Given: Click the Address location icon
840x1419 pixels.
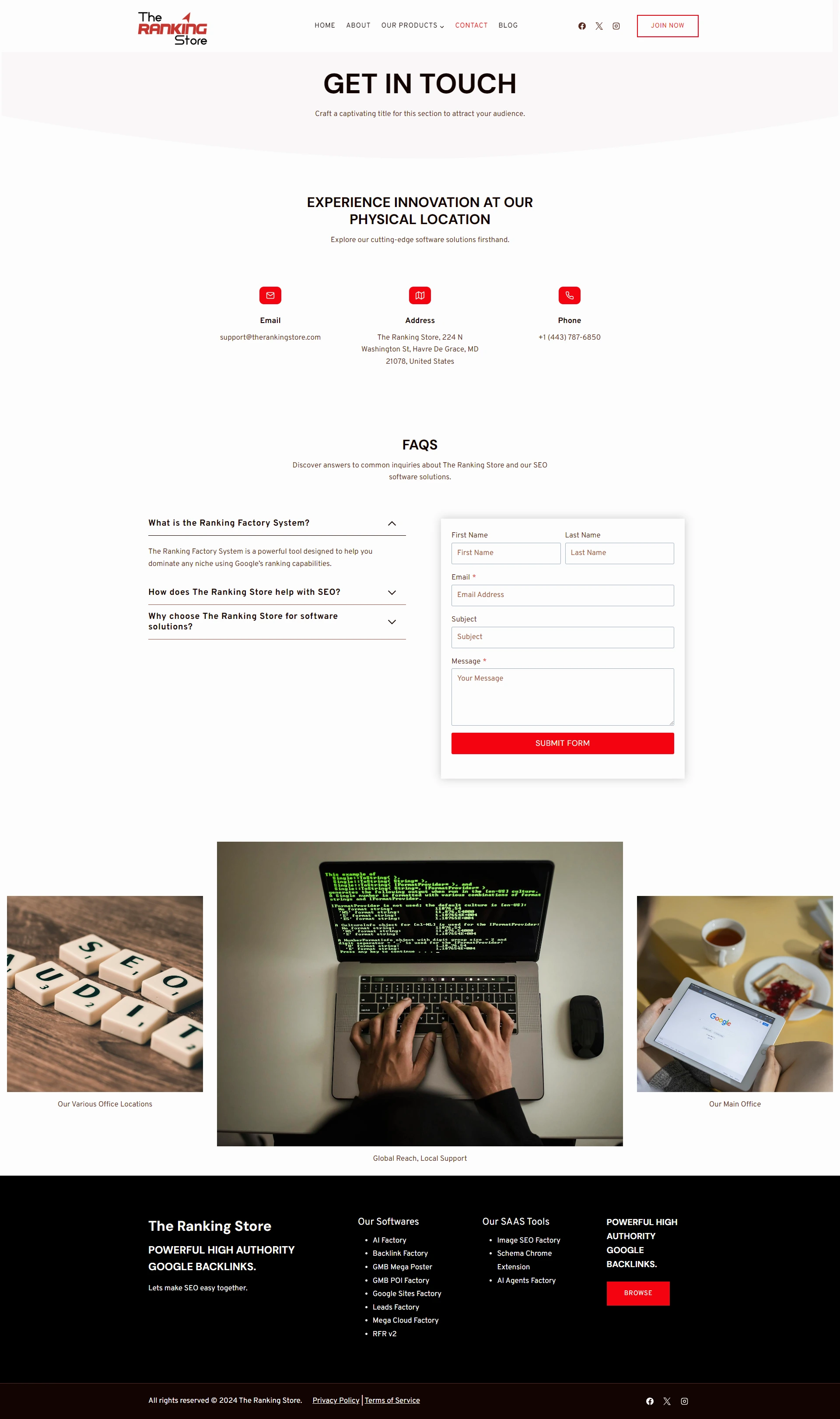Looking at the screenshot, I should click(419, 295).
